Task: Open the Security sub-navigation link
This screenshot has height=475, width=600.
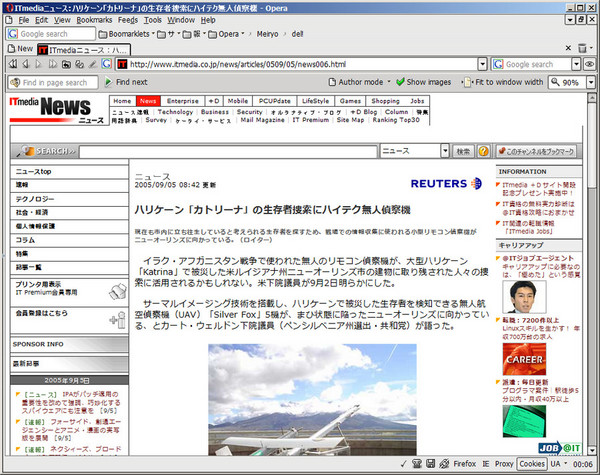Action: (x=249, y=112)
